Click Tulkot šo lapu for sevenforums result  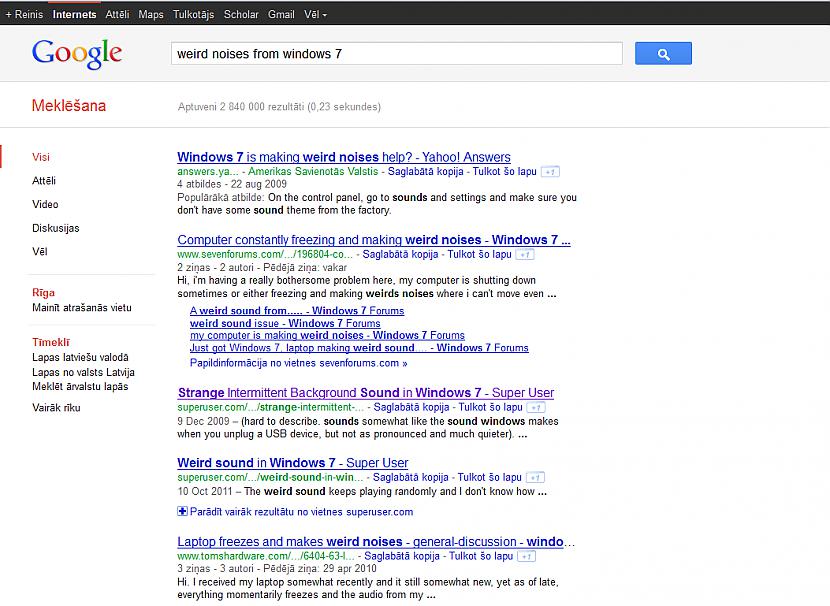click(x=480, y=254)
